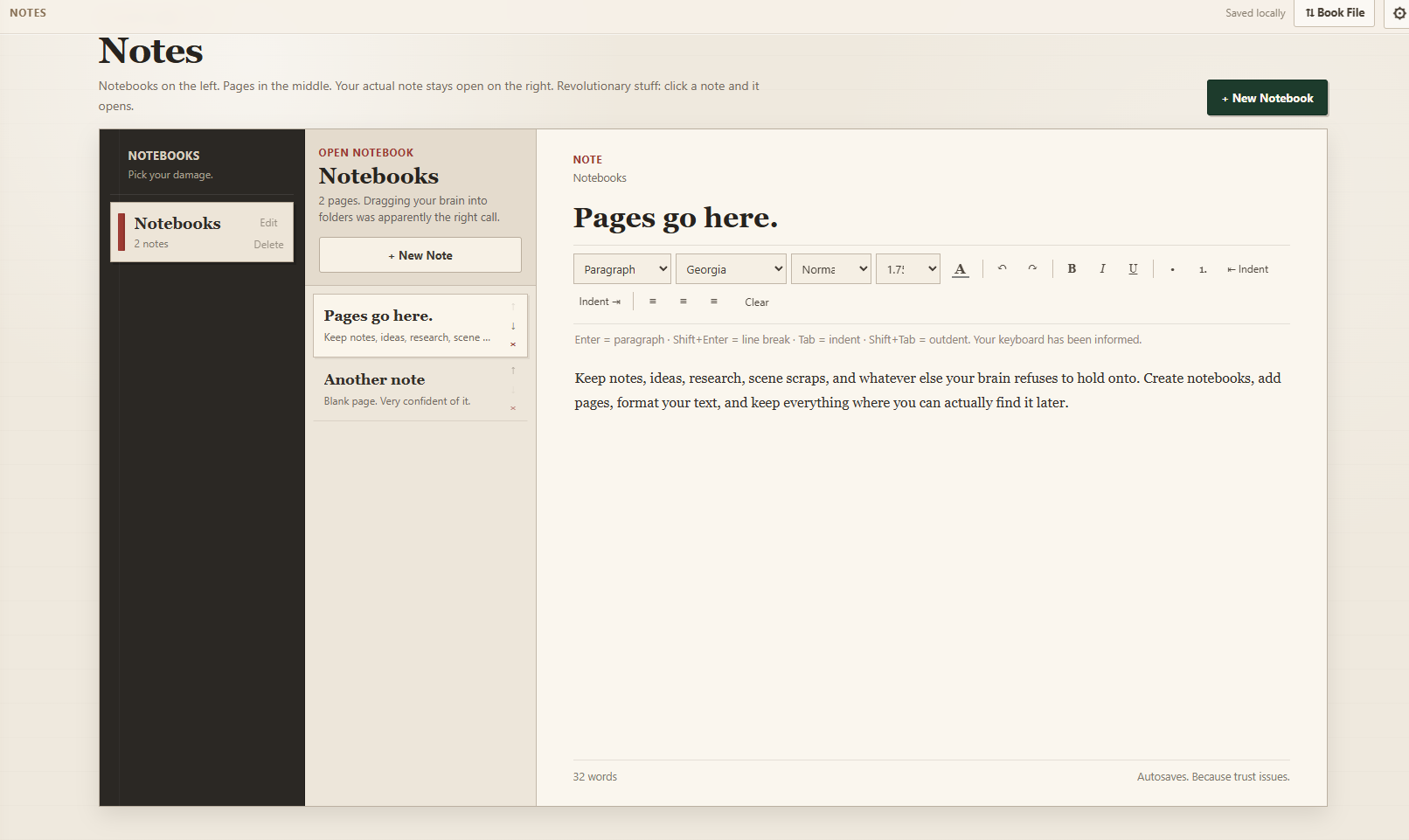Add a new note
Image resolution: width=1409 pixels, height=840 pixels.
coord(420,255)
